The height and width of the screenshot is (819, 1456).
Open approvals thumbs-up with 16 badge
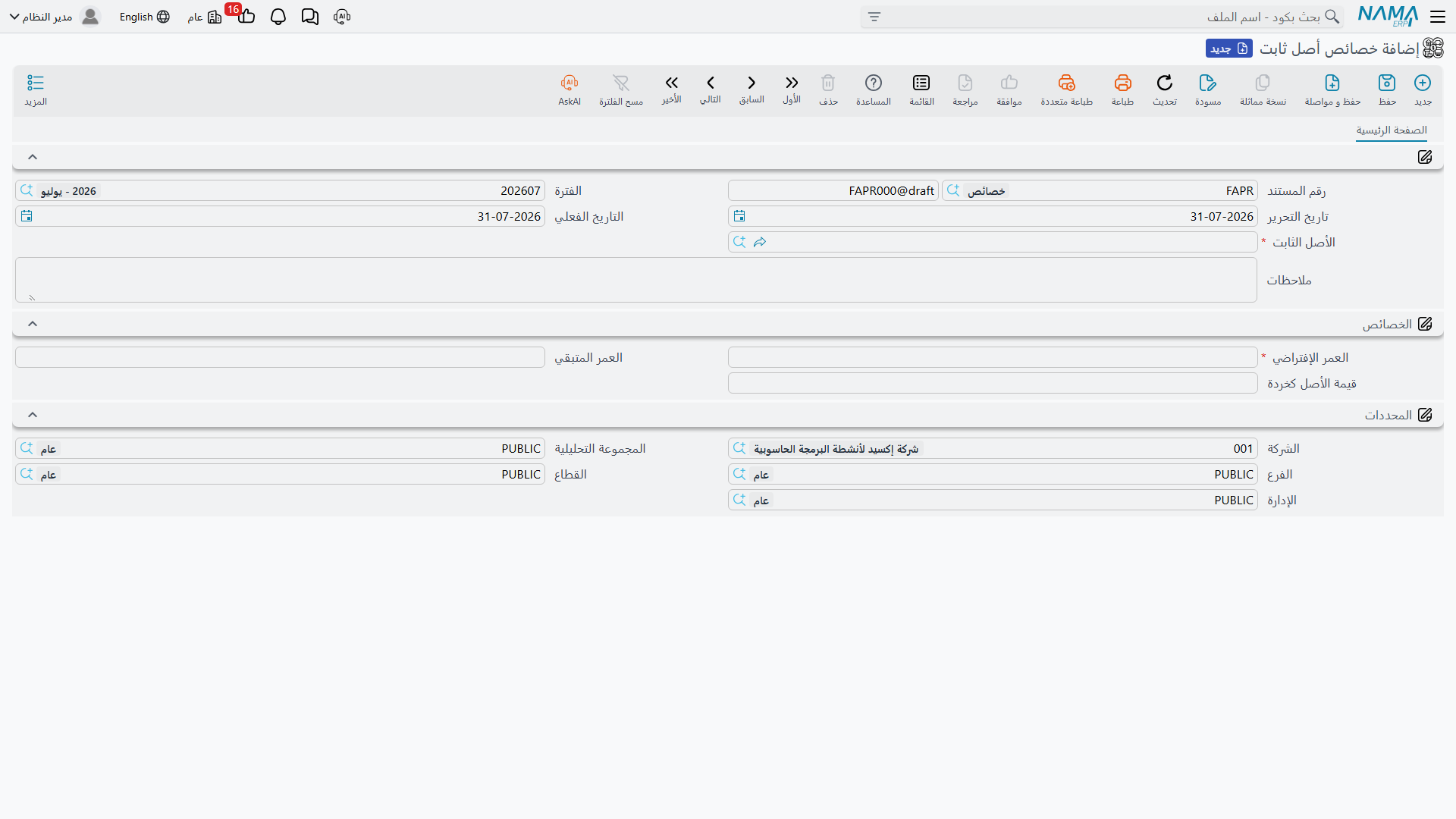click(x=245, y=15)
